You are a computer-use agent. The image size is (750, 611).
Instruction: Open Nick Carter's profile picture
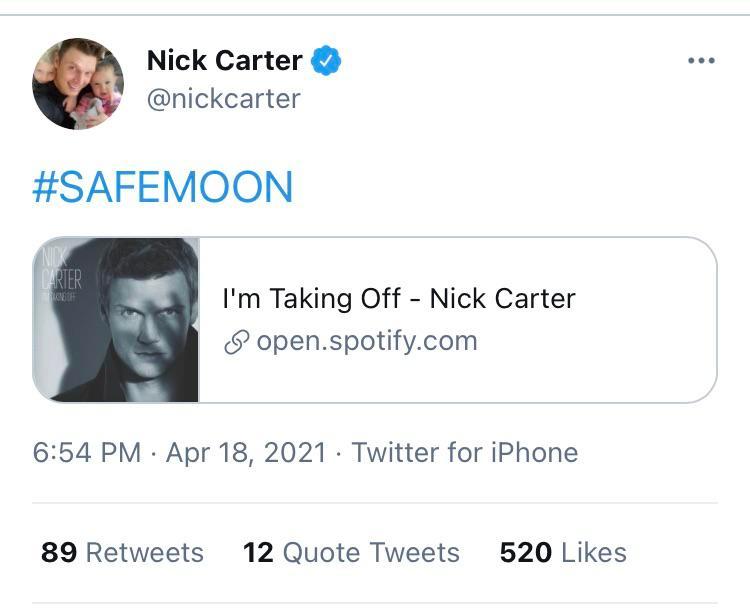[x=77, y=85]
